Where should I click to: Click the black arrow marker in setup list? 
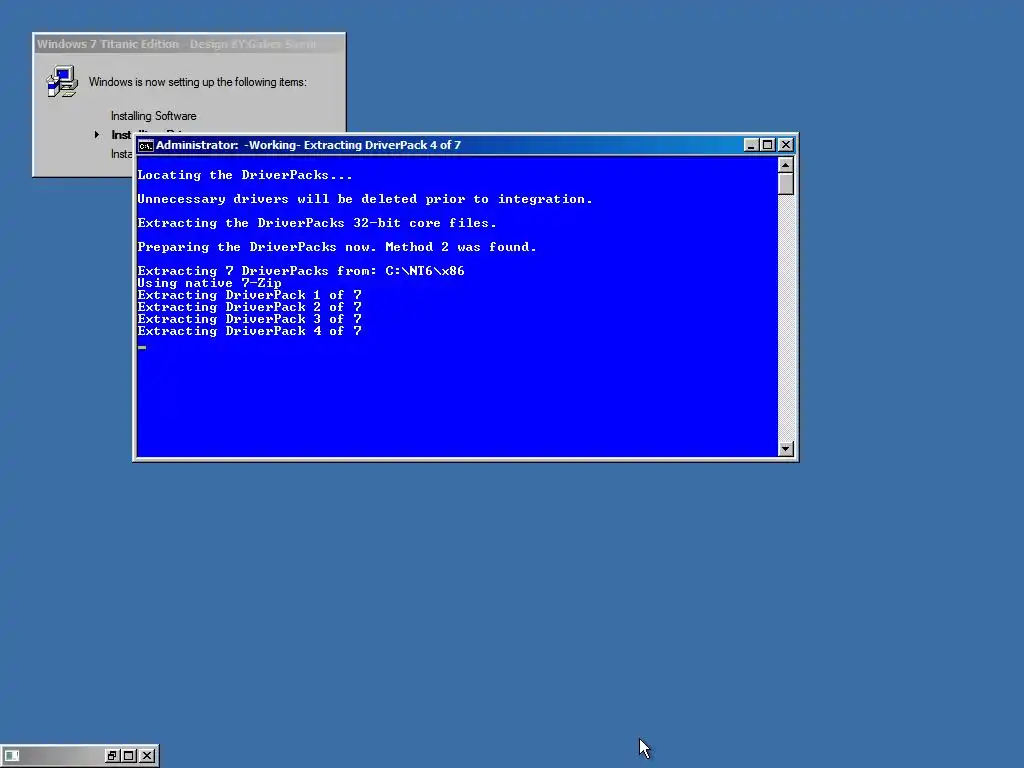(97, 135)
